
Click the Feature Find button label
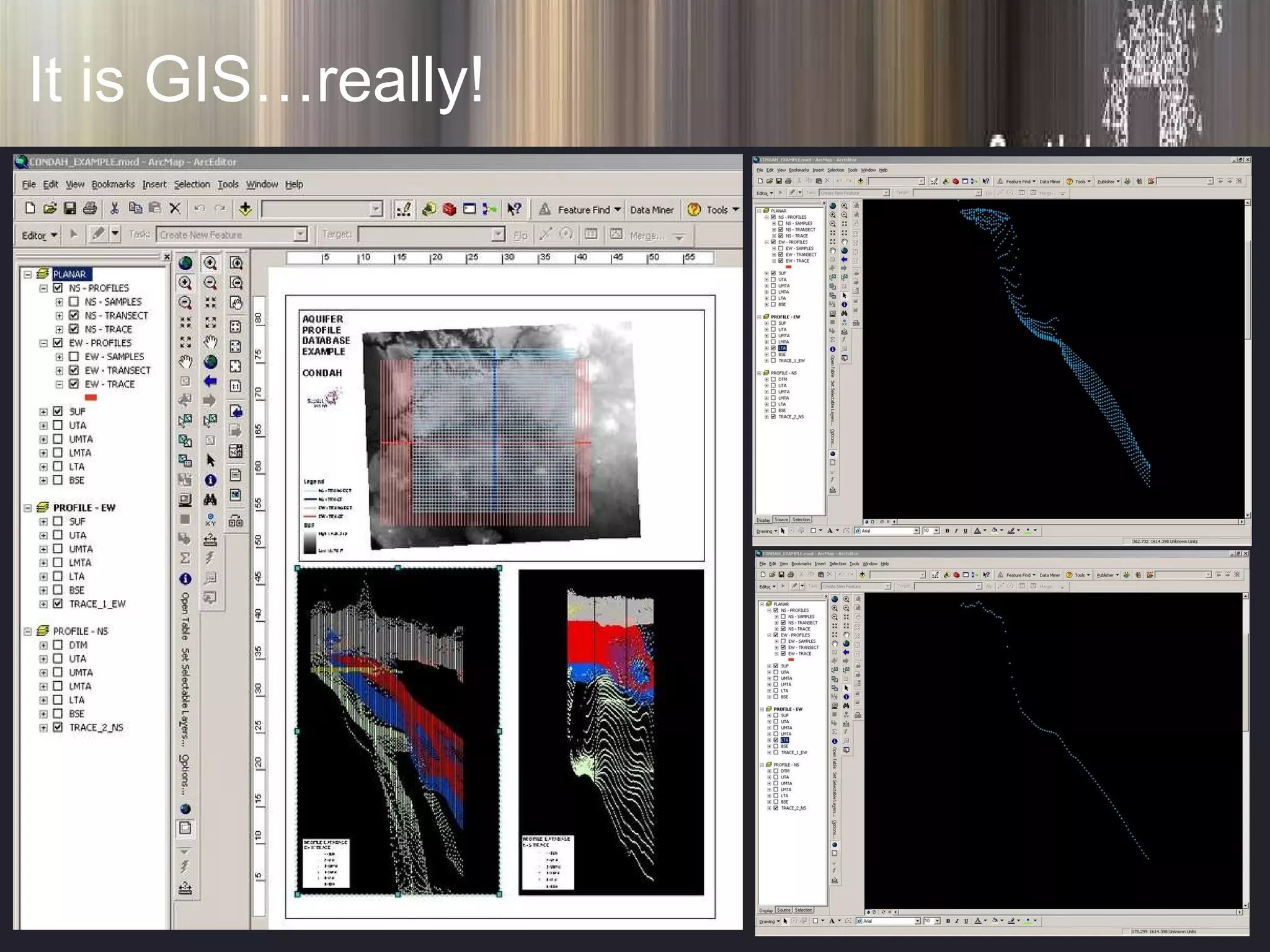pos(584,210)
